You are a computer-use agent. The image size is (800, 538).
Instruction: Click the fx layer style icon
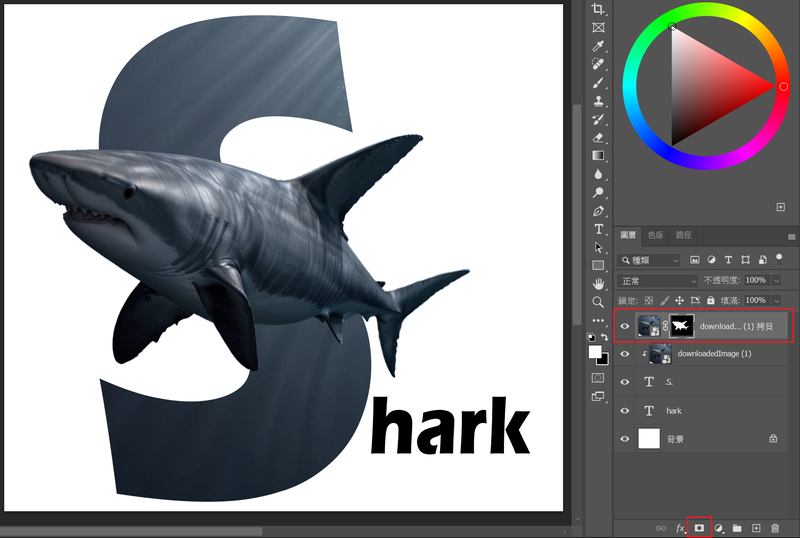point(681,527)
